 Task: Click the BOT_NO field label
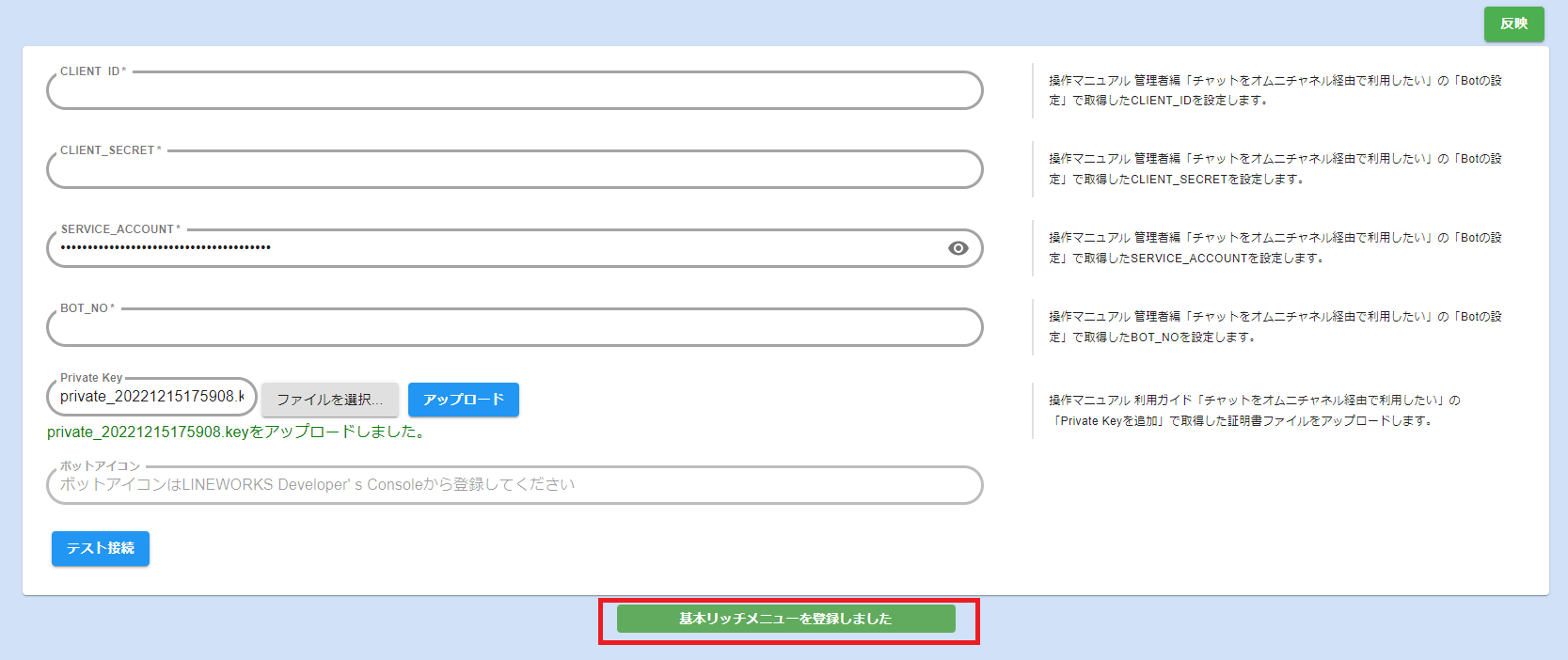coord(87,308)
